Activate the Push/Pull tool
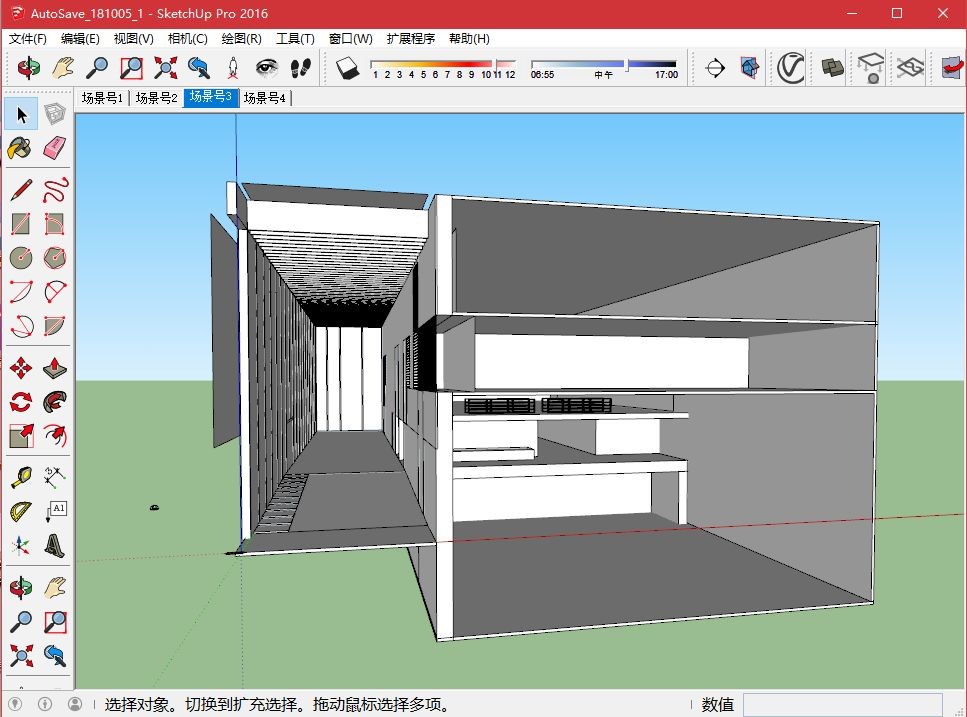 (x=55, y=367)
